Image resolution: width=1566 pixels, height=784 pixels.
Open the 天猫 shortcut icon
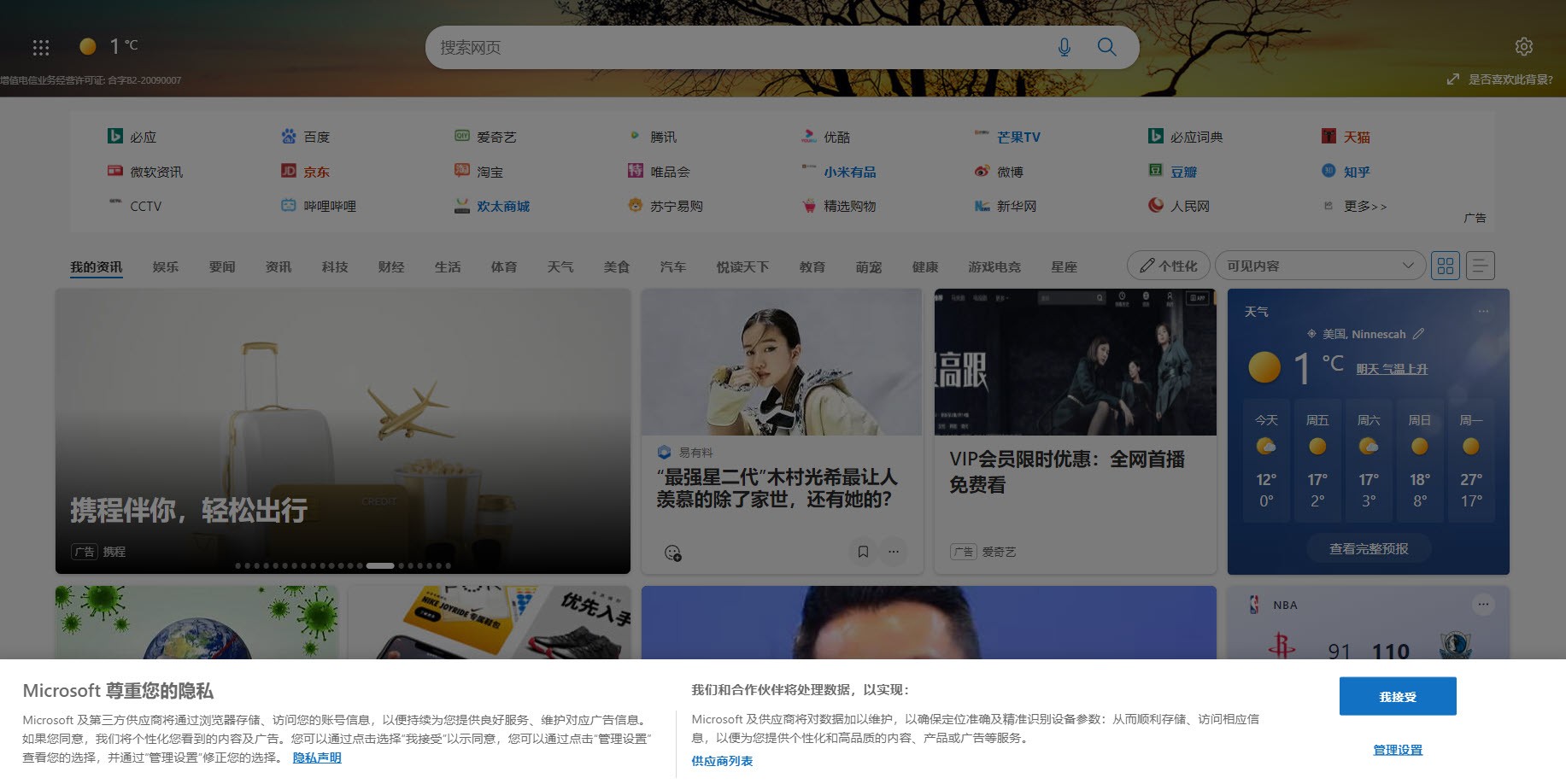click(x=1328, y=136)
